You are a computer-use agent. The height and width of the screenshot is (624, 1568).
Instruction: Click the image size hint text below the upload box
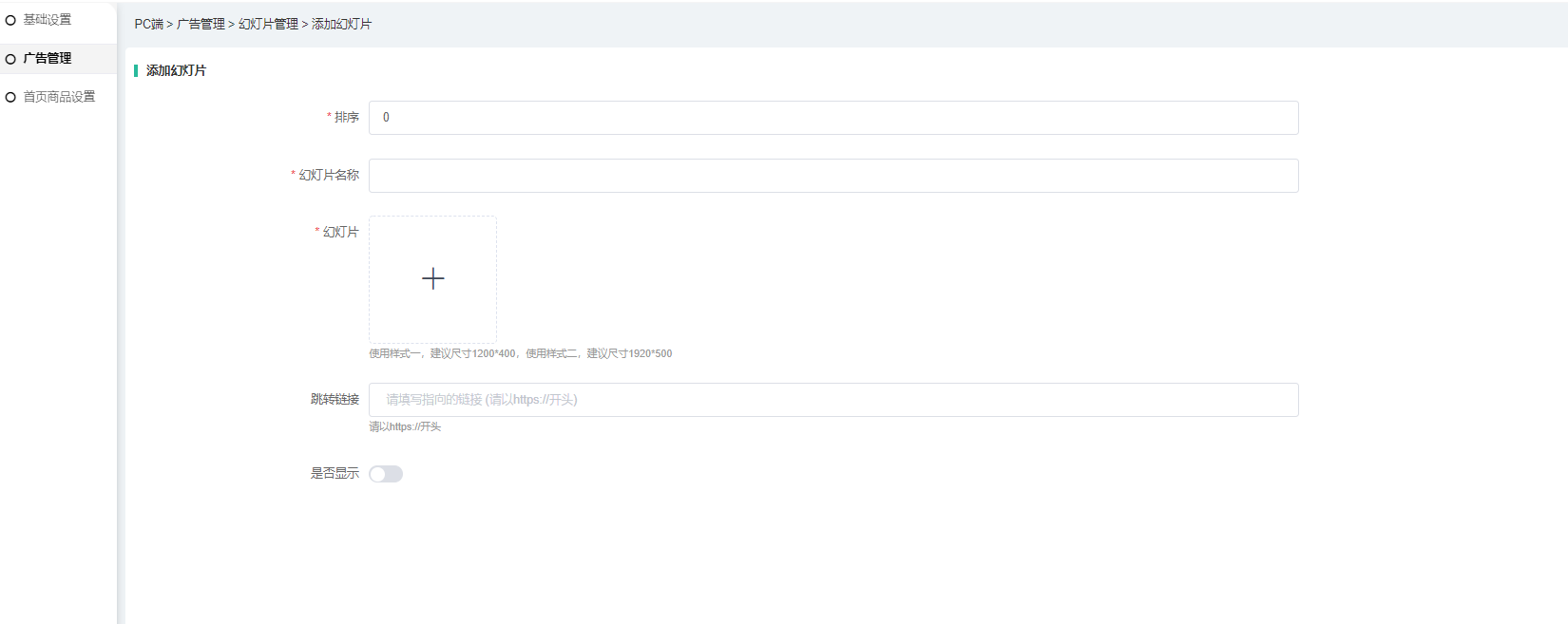click(x=520, y=353)
